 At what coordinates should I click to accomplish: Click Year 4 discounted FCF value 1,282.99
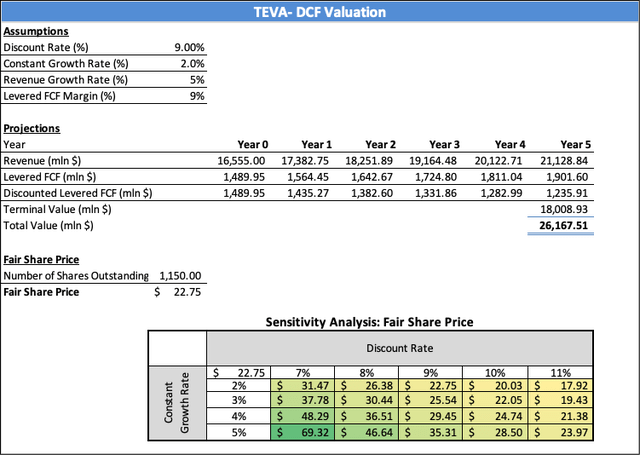[x=506, y=192]
